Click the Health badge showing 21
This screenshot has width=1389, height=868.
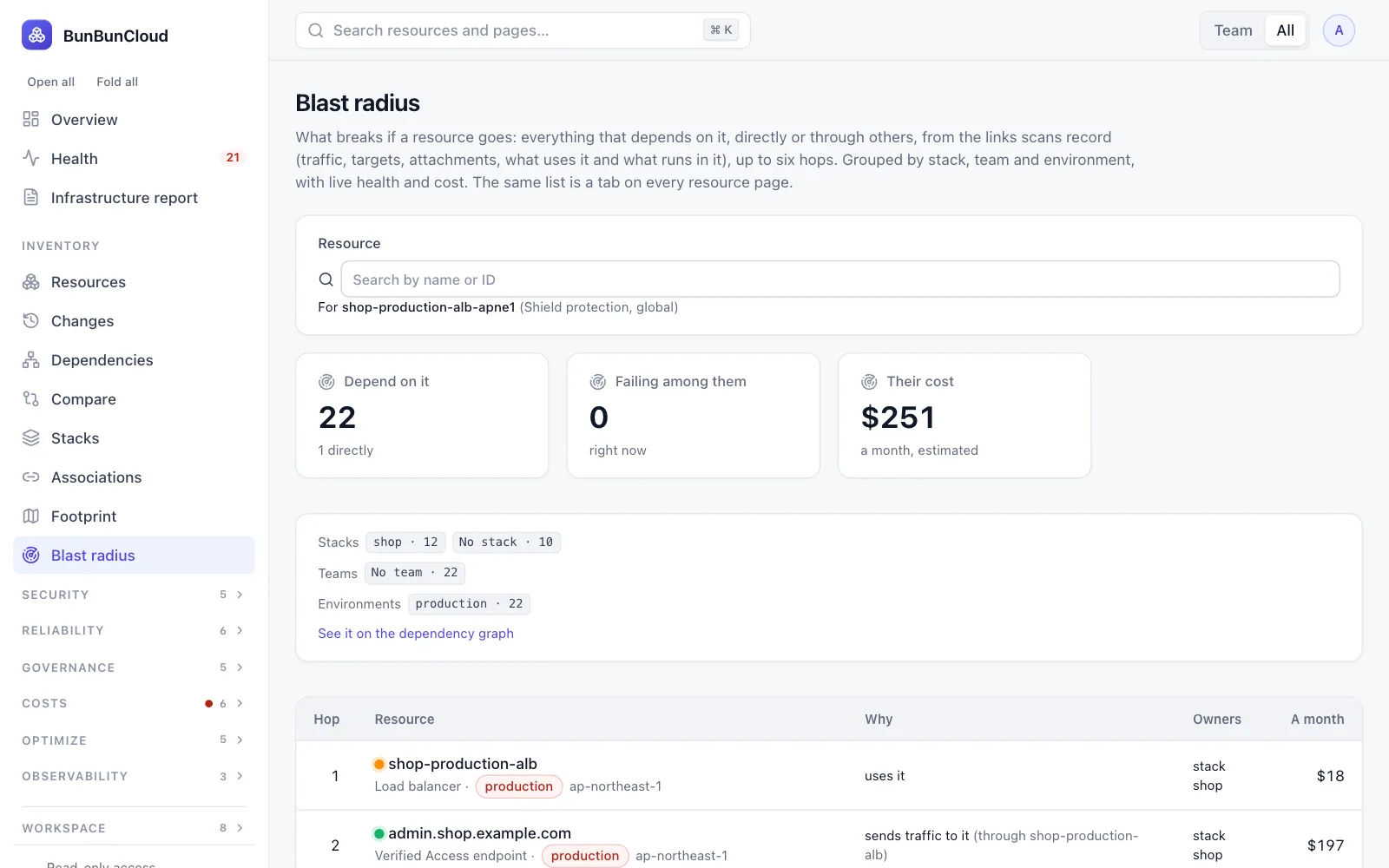click(233, 158)
